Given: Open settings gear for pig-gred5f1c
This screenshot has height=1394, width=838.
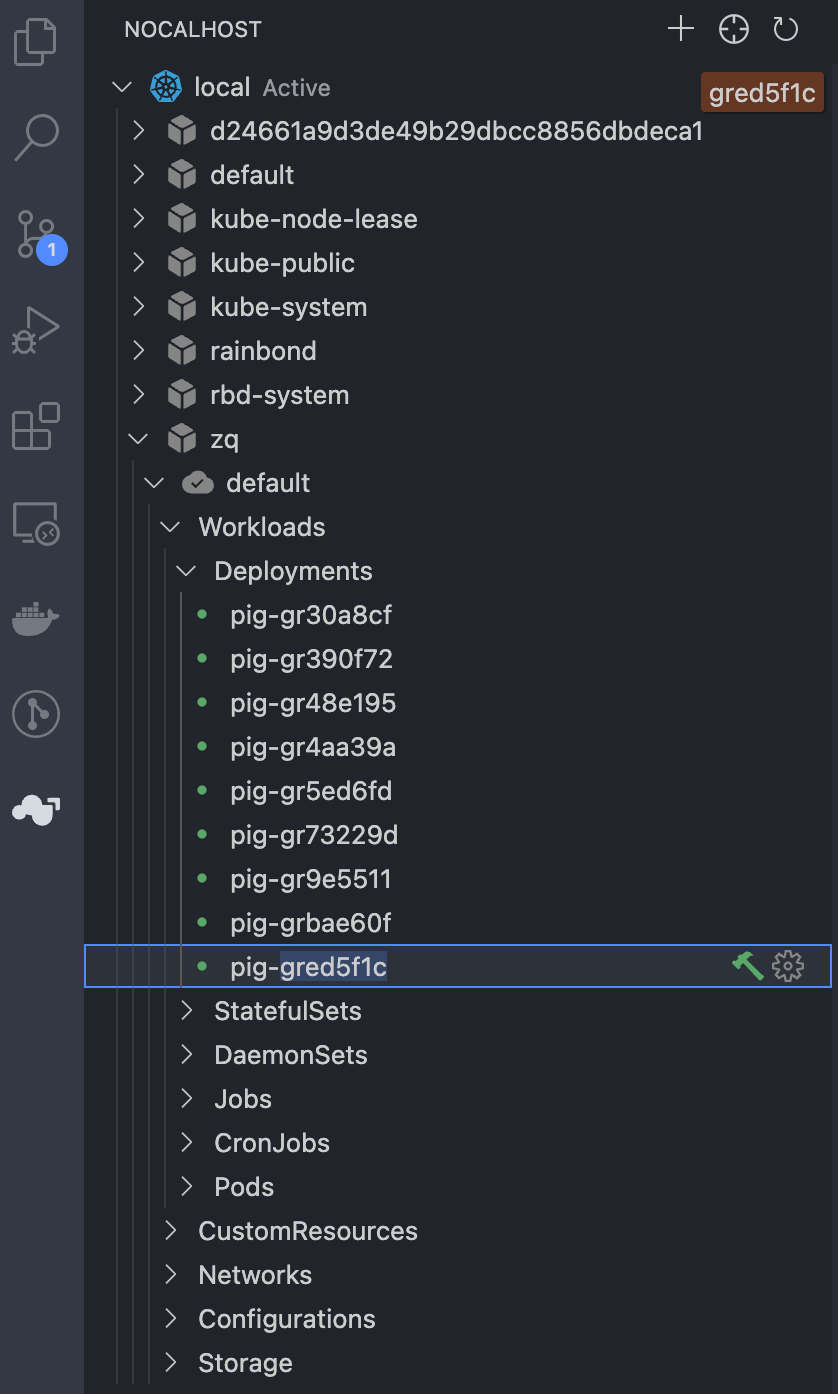Looking at the screenshot, I should (788, 966).
